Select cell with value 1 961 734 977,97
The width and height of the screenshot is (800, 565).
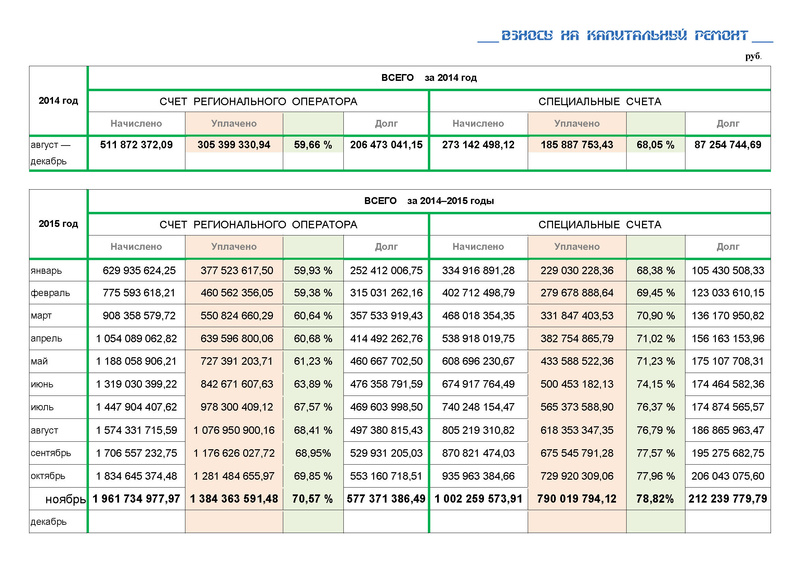tap(136, 498)
